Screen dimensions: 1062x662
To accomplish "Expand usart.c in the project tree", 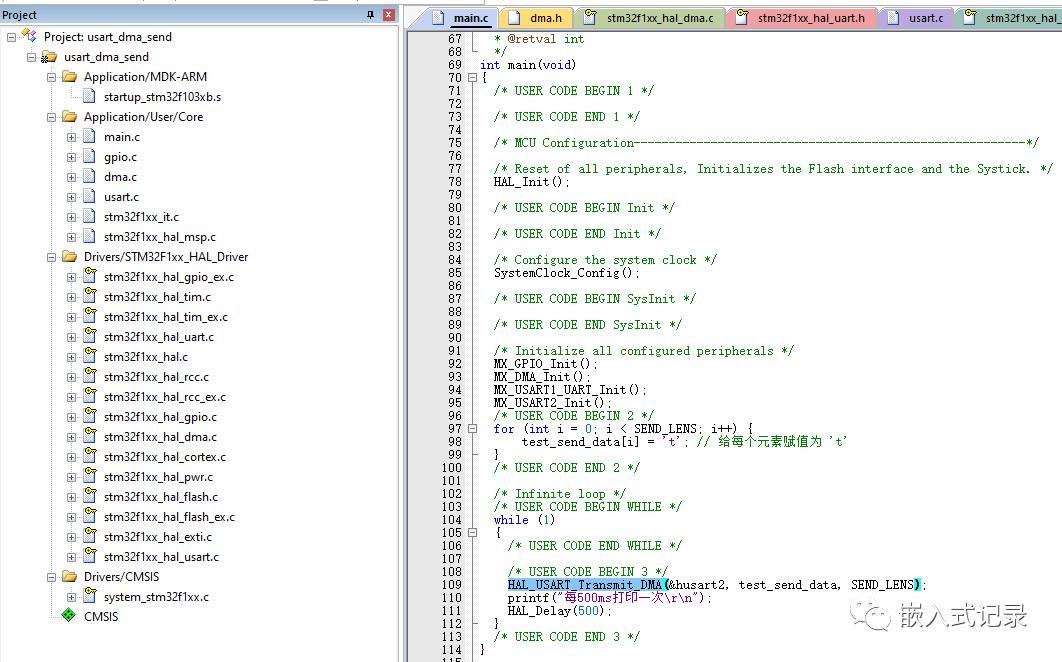I will 71,197.
